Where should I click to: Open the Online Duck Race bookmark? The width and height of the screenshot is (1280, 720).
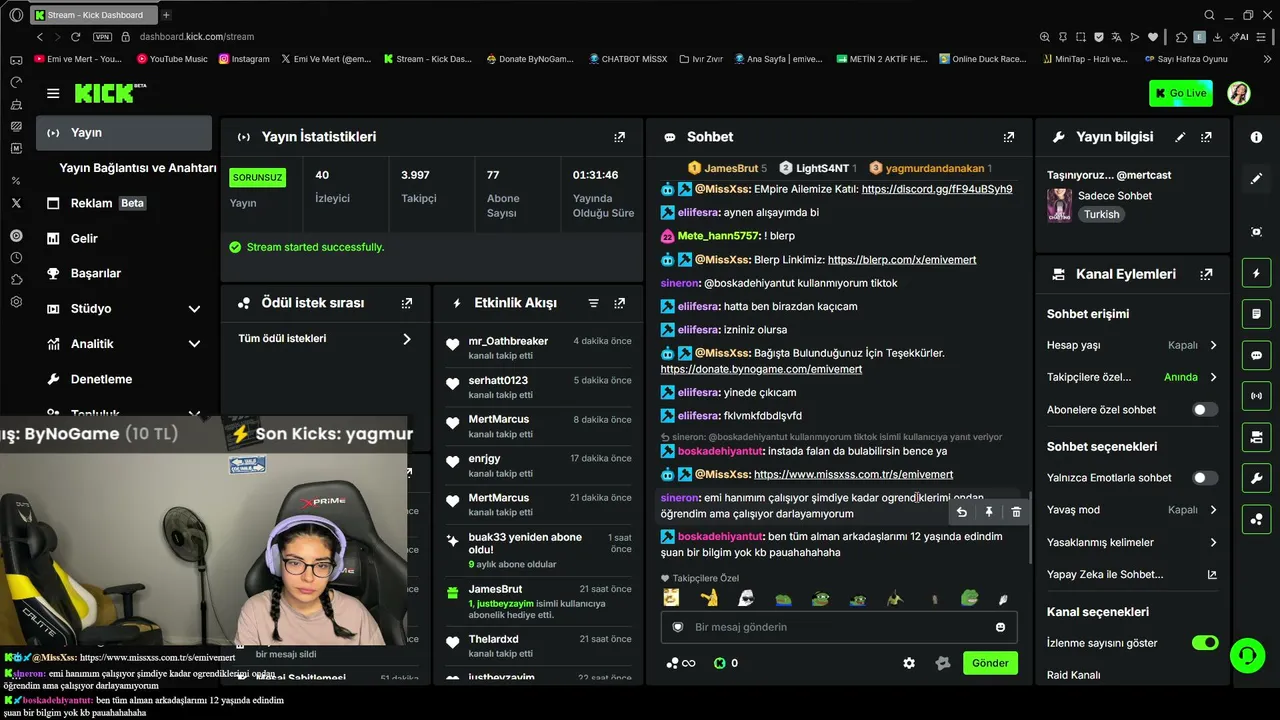(x=983, y=59)
